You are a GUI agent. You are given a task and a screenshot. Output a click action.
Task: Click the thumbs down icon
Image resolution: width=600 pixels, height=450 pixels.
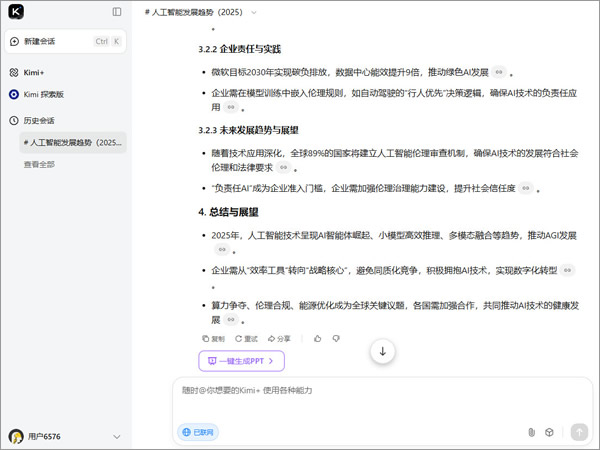coord(336,339)
